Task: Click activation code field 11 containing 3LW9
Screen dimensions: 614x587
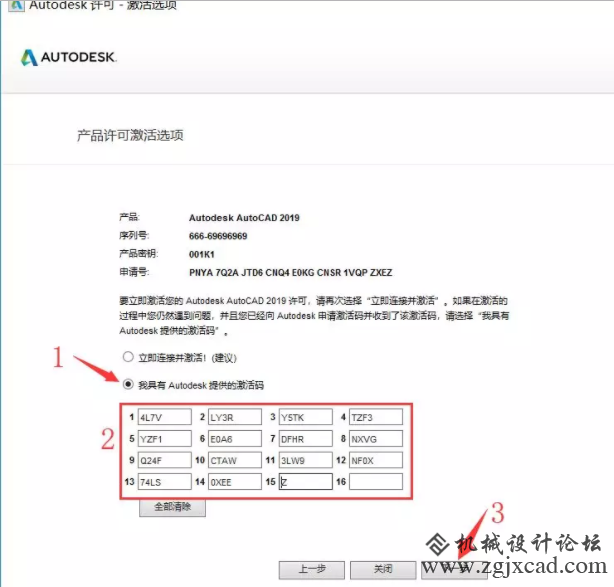Action: click(x=305, y=460)
